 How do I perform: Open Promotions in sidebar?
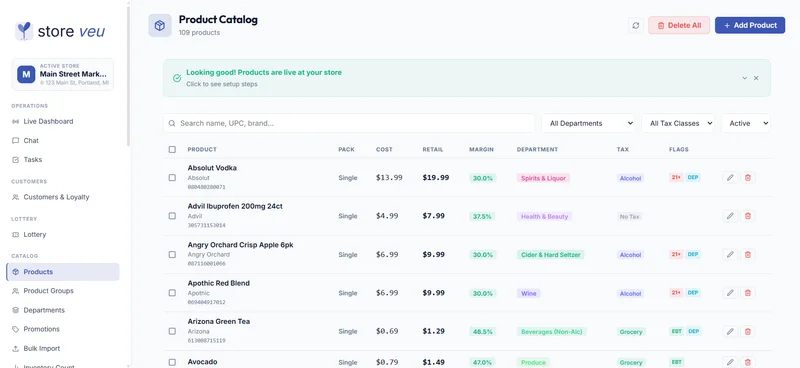41,329
